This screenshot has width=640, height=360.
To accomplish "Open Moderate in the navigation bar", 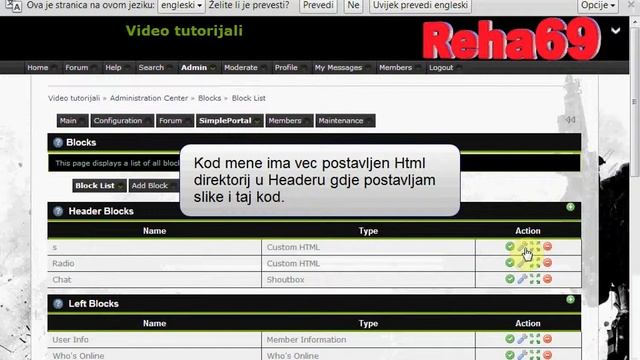I will [241, 68].
